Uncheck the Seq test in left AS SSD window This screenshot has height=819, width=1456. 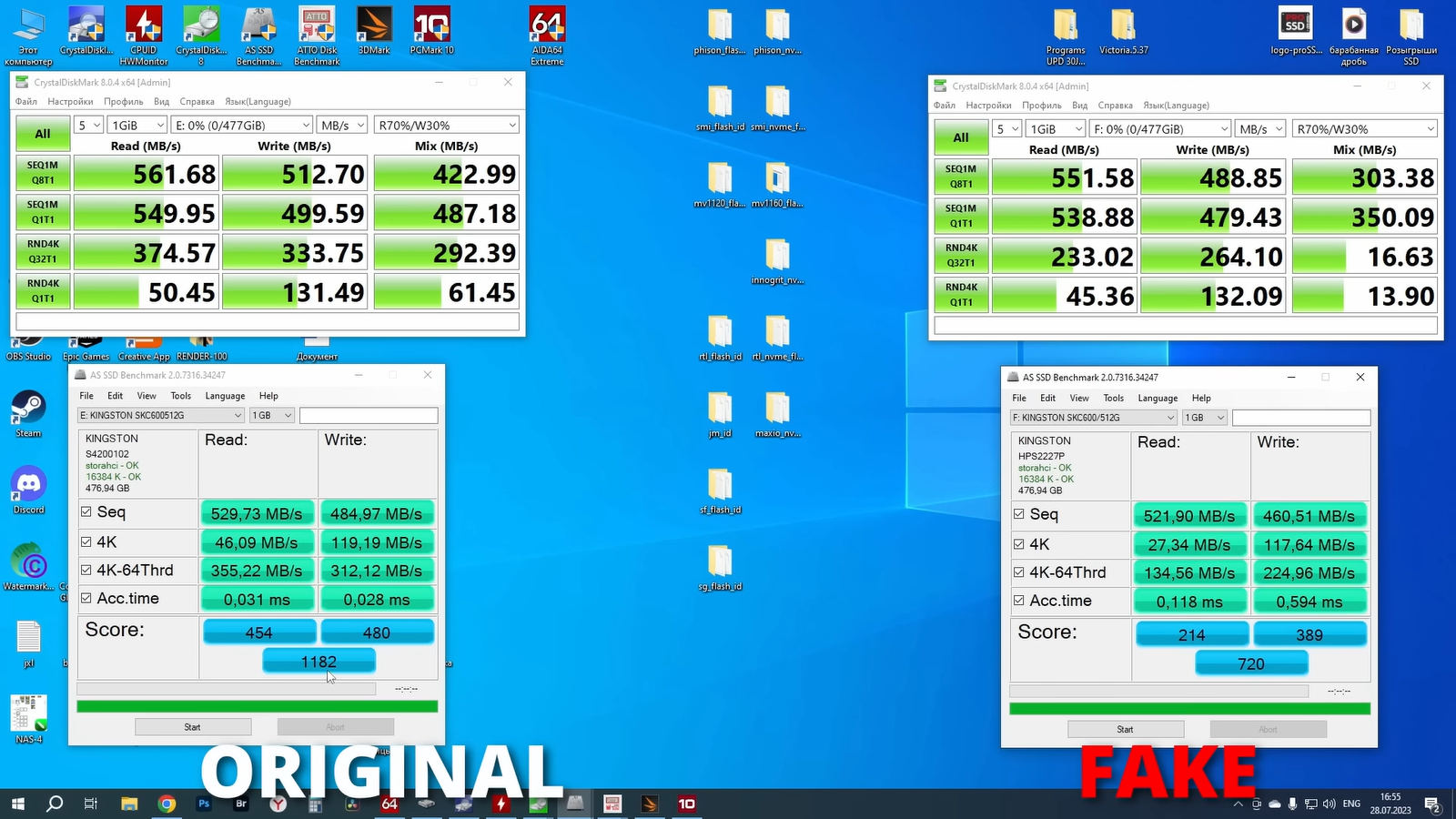pyautogui.click(x=86, y=512)
